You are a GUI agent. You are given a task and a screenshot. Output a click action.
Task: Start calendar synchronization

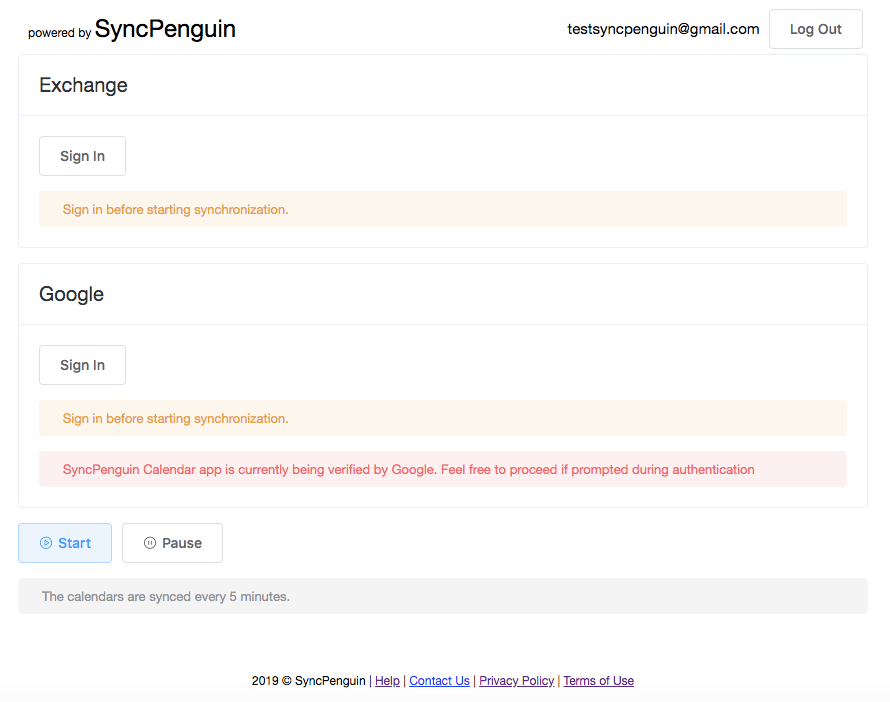click(x=65, y=543)
